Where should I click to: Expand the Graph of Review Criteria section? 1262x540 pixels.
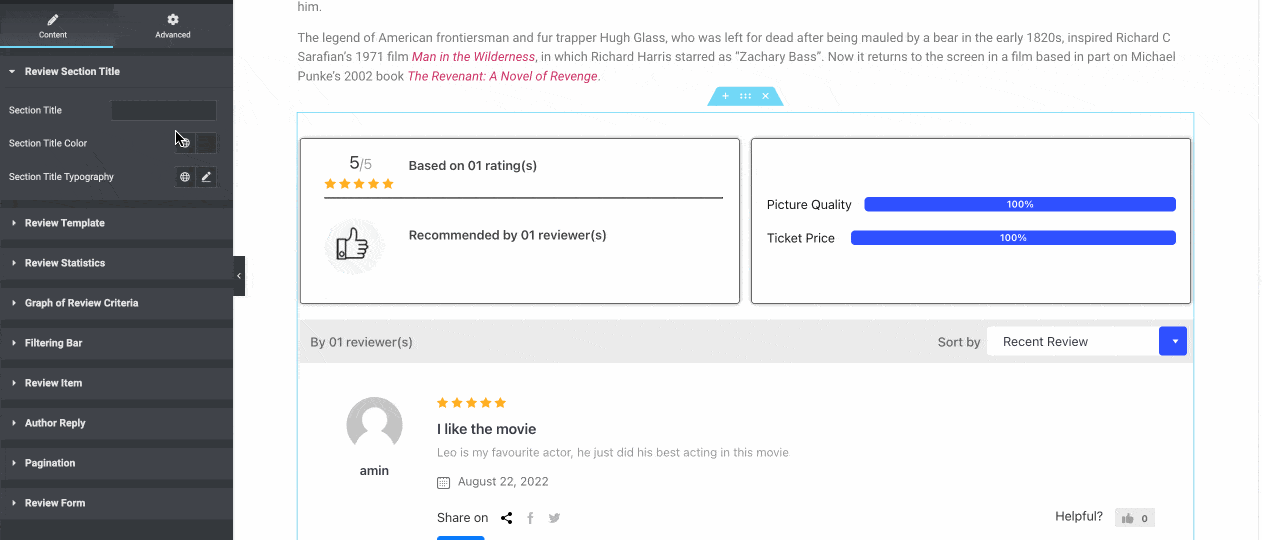pyautogui.click(x=81, y=303)
